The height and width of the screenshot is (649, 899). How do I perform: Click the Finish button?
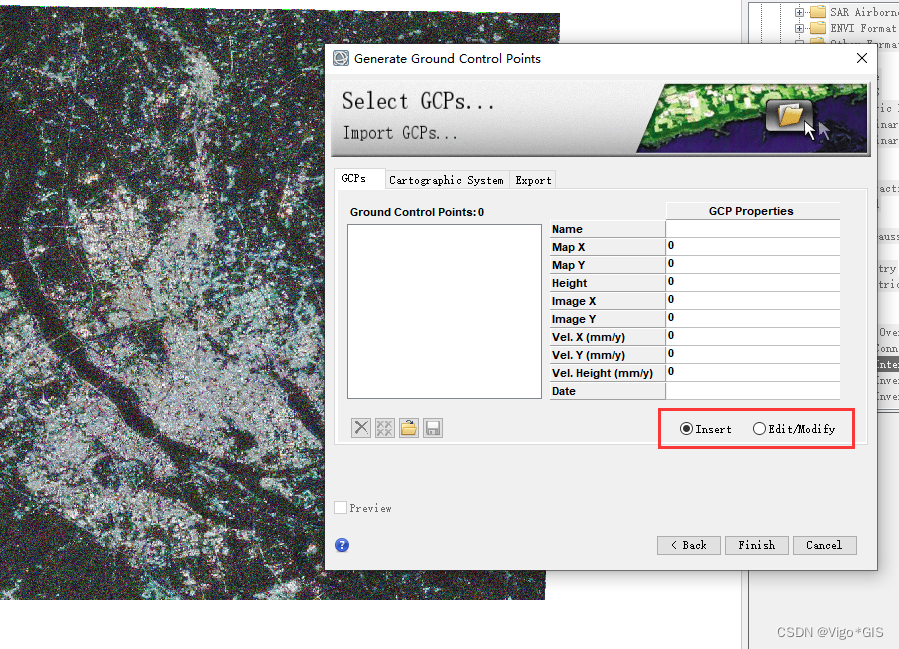757,545
